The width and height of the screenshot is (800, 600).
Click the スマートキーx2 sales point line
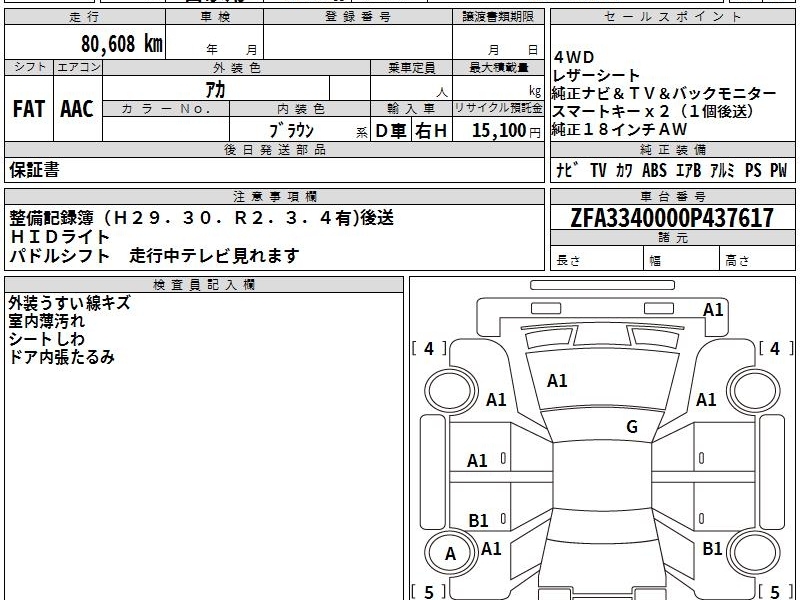pos(653,111)
